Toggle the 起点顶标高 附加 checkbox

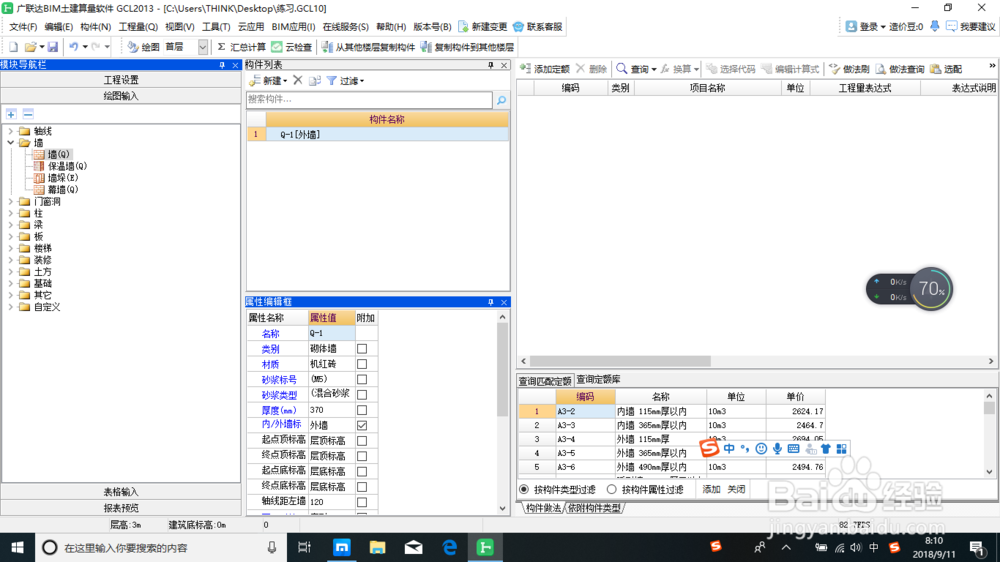(x=362, y=441)
